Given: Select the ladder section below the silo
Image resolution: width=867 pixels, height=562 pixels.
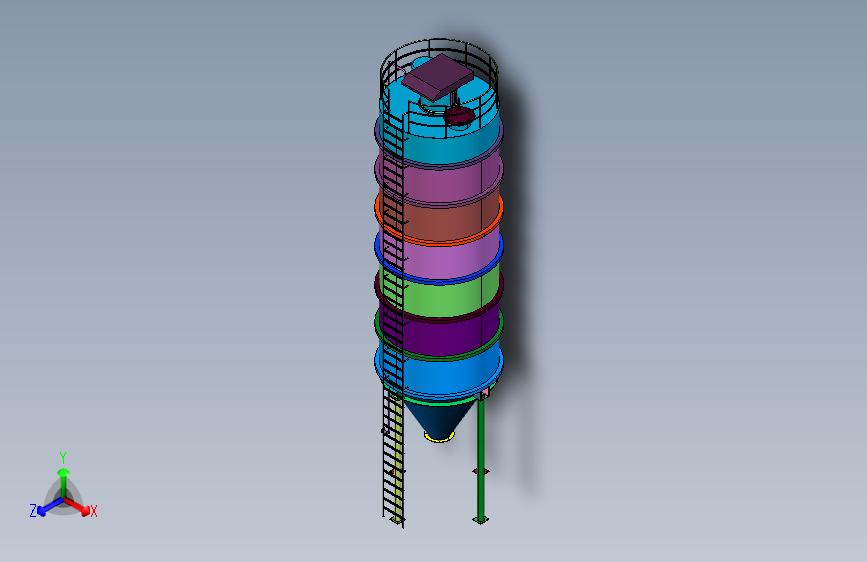Looking at the screenshot, I should click(x=393, y=456).
